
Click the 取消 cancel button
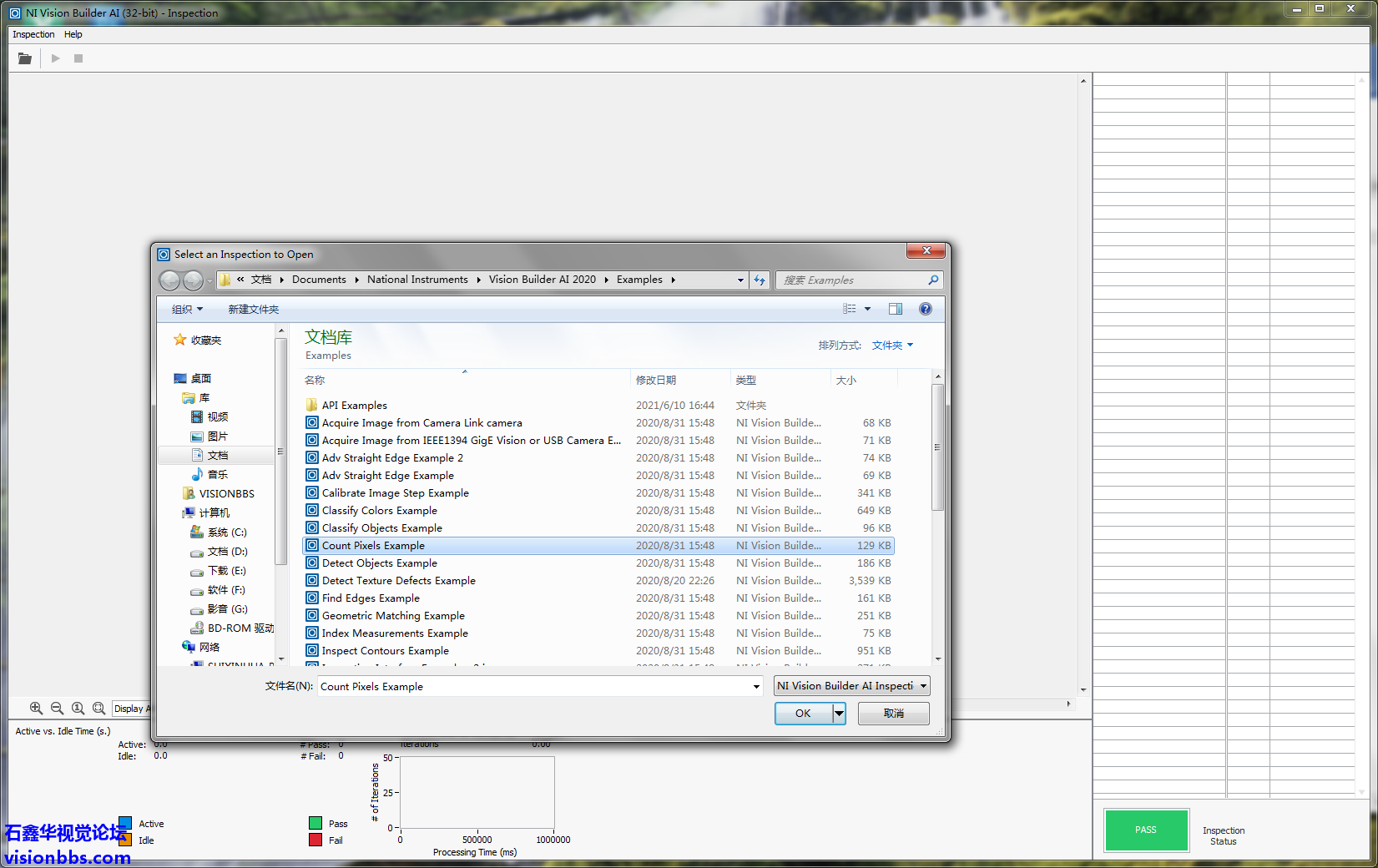[x=893, y=714]
